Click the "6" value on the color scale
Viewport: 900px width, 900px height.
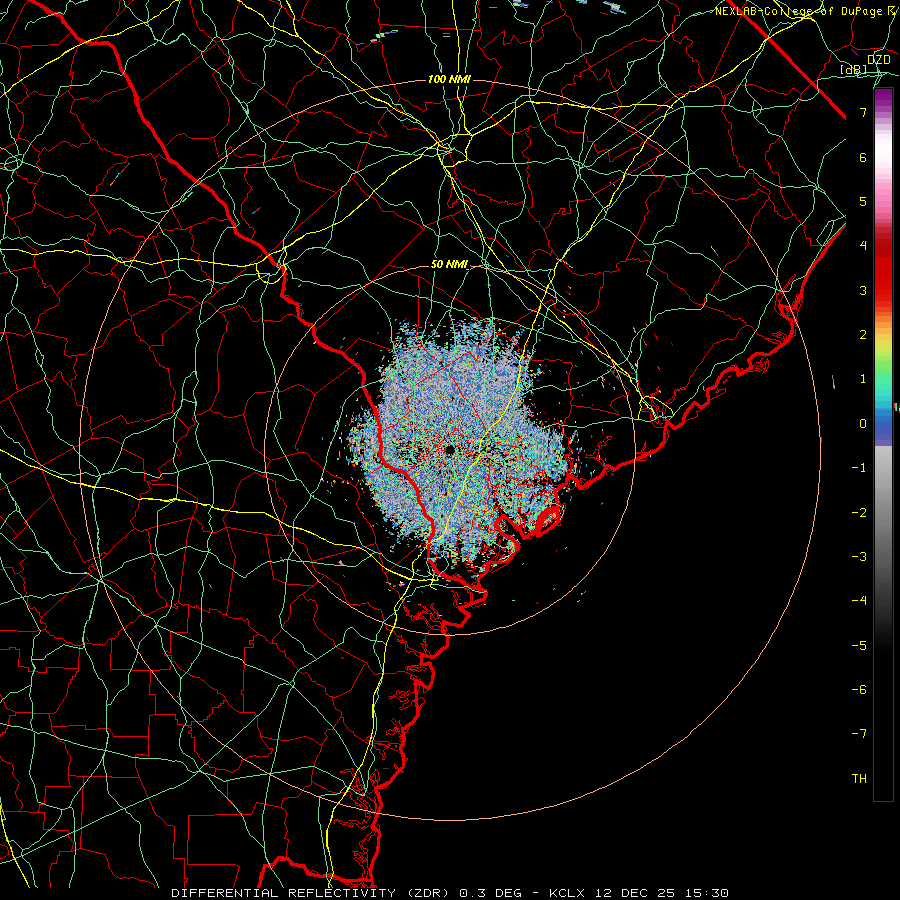(x=863, y=157)
